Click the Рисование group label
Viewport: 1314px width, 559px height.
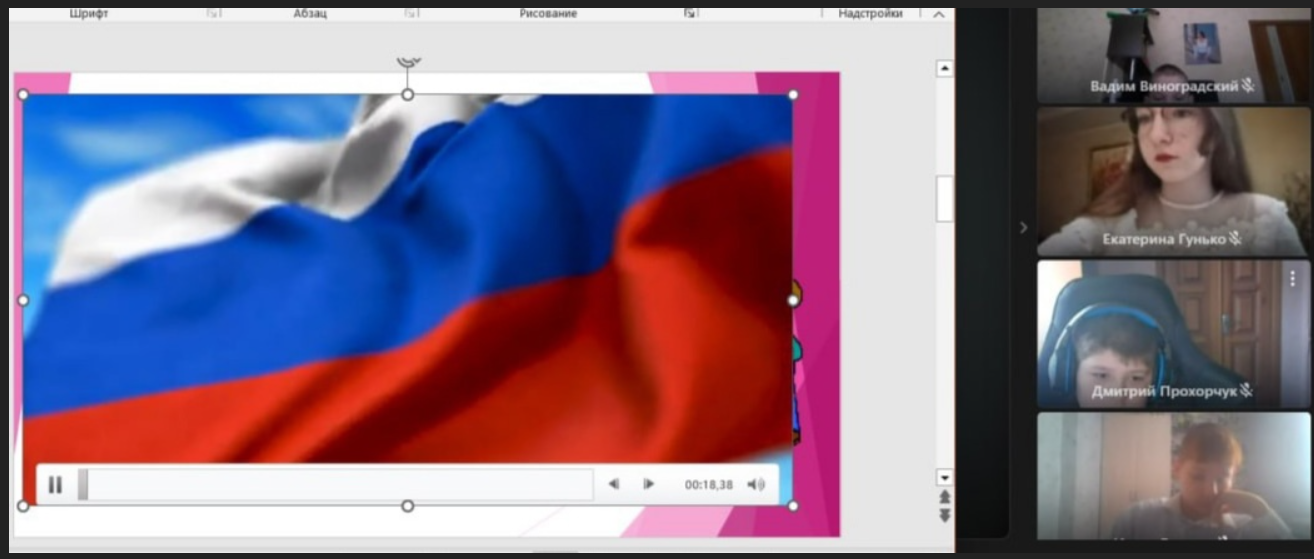pos(548,13)
